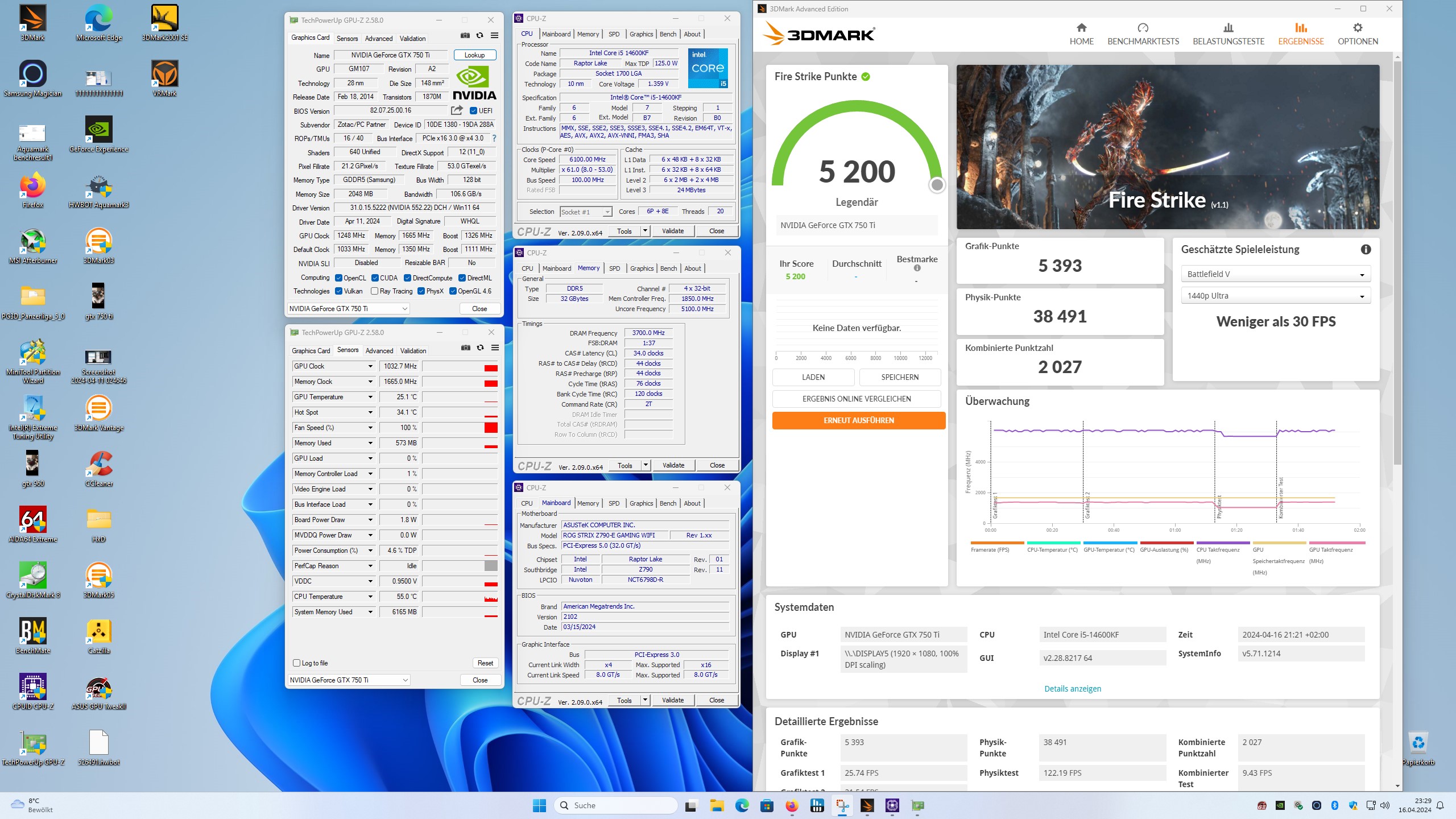Click the Lookup button in GPU-Z
The width and height of the screenshot is (1456, 819).
475,55
